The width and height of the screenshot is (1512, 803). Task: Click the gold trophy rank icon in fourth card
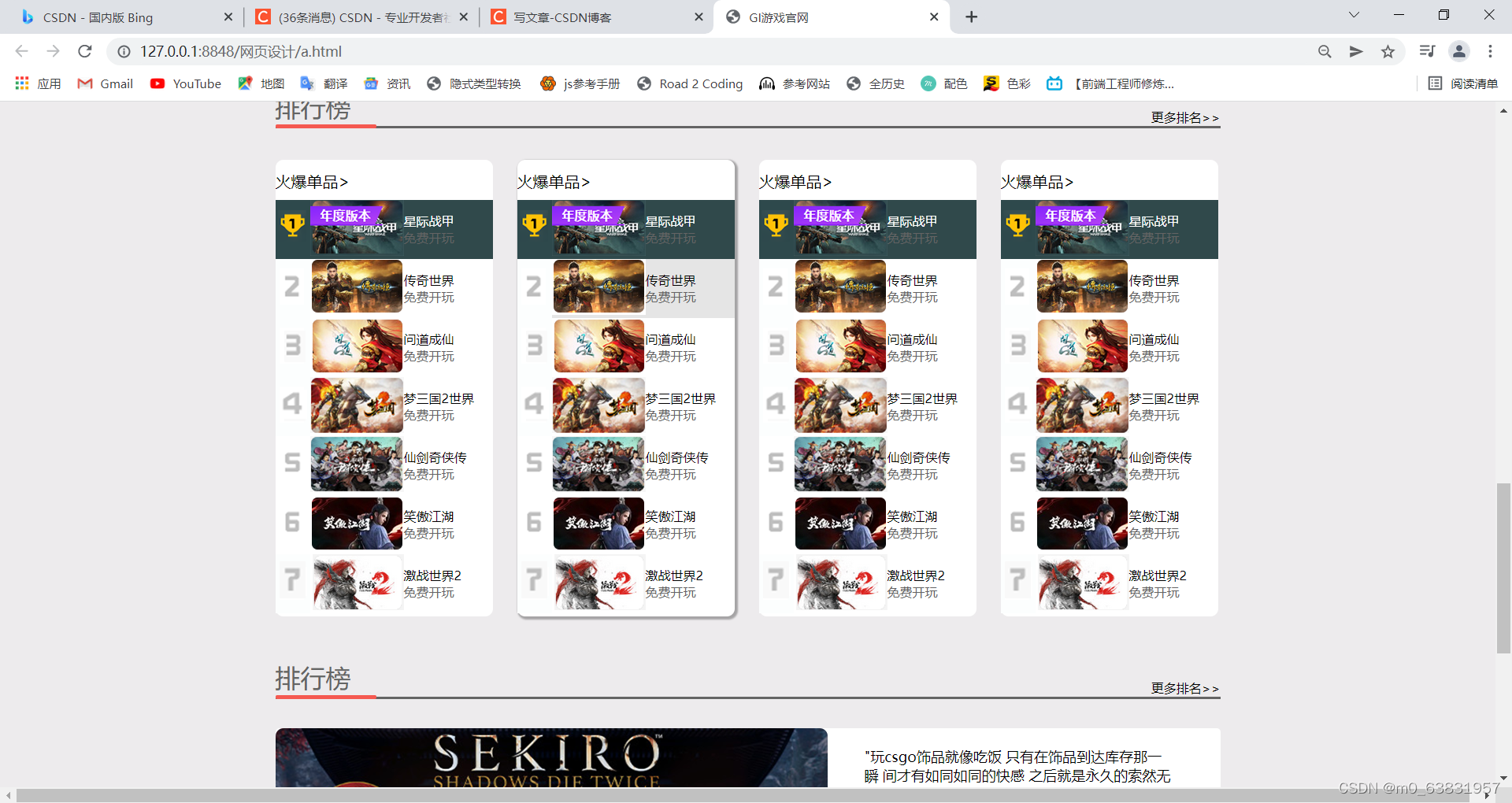click(x=1017, y=226)
